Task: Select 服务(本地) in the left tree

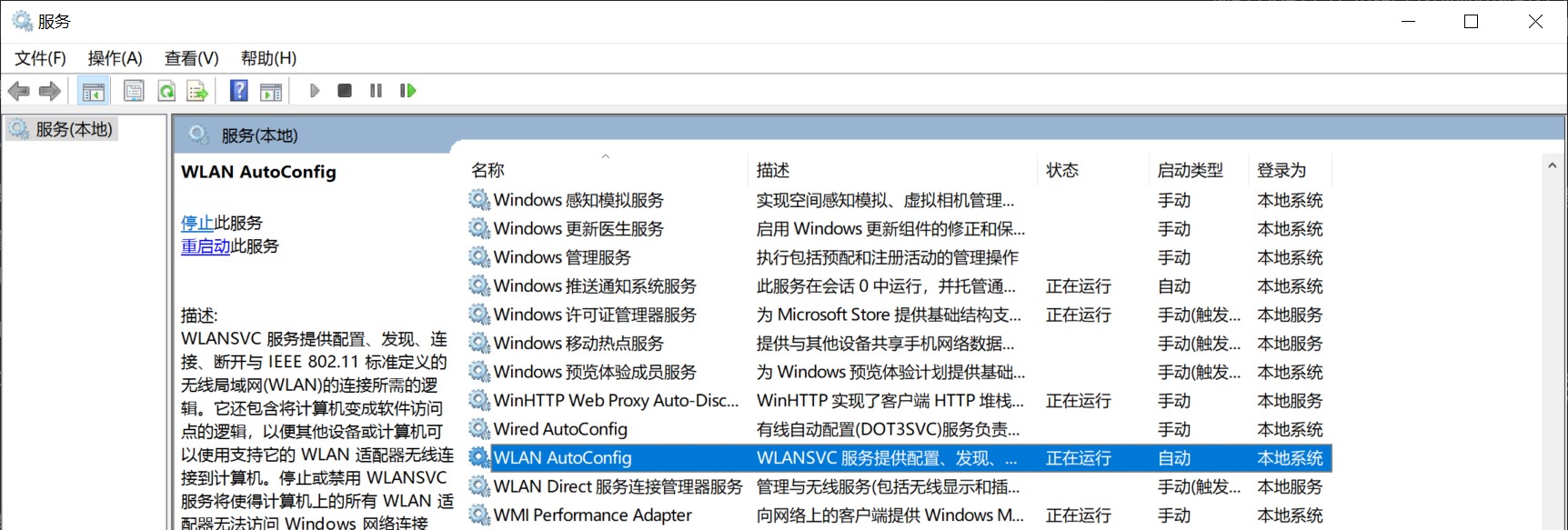Action: (x=74, y=130)
